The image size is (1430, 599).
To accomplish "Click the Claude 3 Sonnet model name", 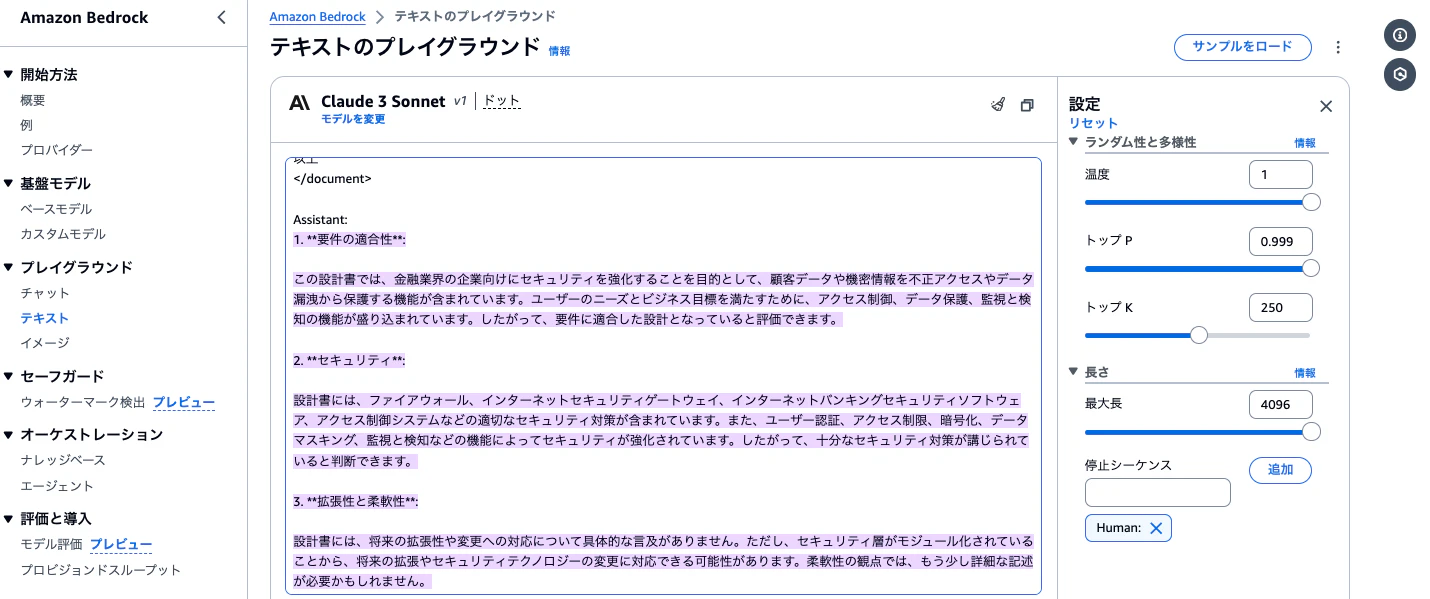I will [x=383, y=101].
